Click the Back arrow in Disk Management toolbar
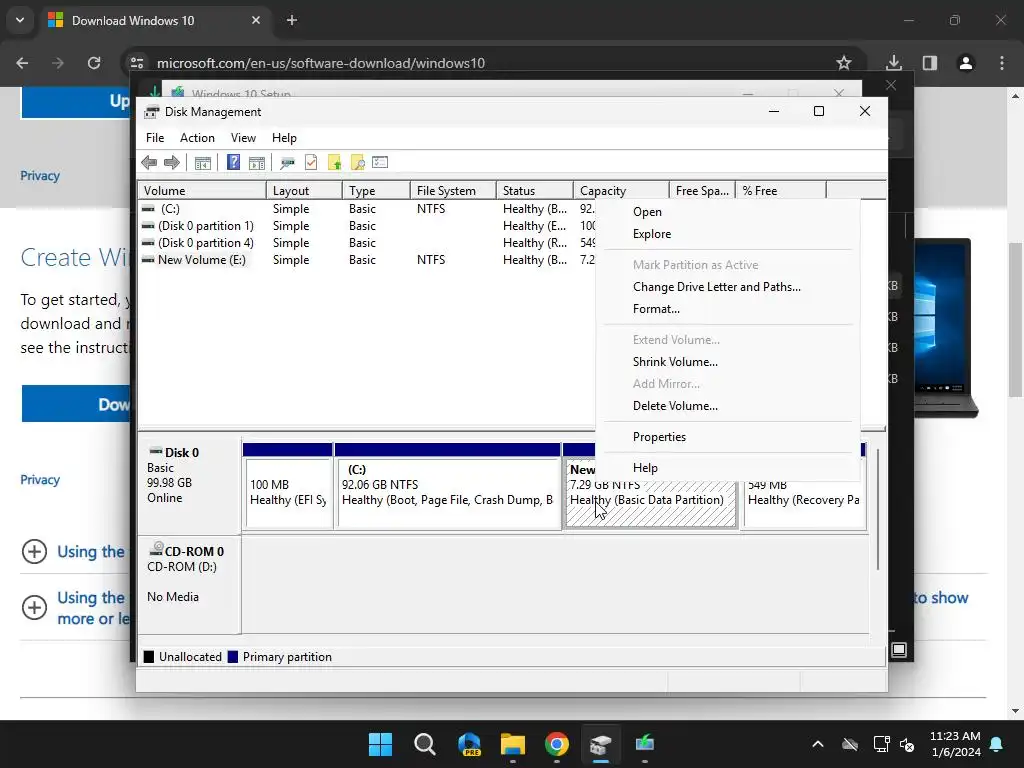This screenshot has width=1024, height=768. (149, 163)
